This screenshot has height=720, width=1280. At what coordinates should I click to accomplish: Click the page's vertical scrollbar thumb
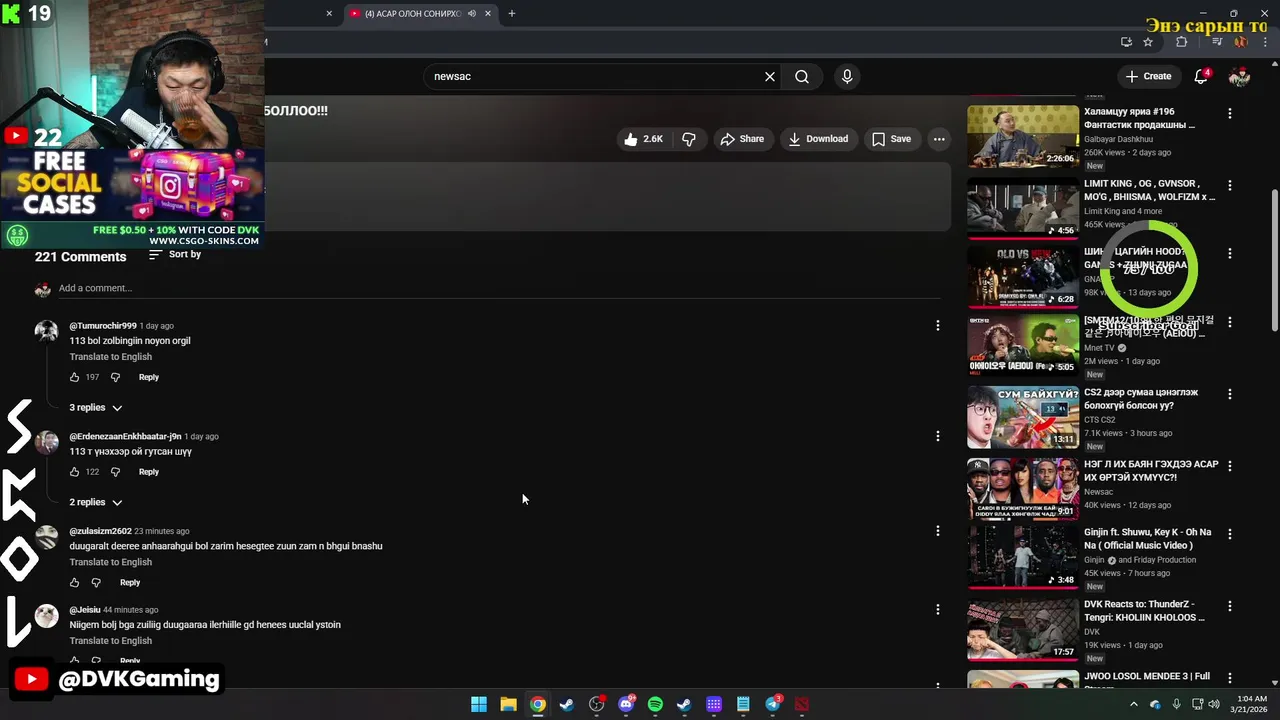coord(1274,260)
